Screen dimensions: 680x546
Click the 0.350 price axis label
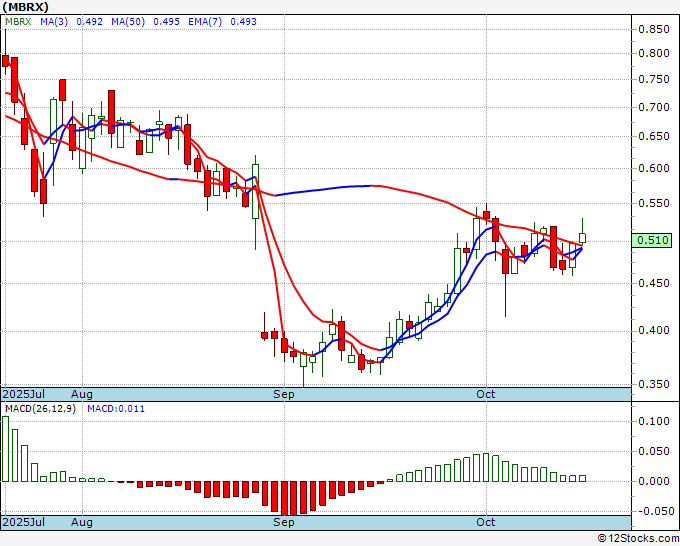[x=654, y=384]
